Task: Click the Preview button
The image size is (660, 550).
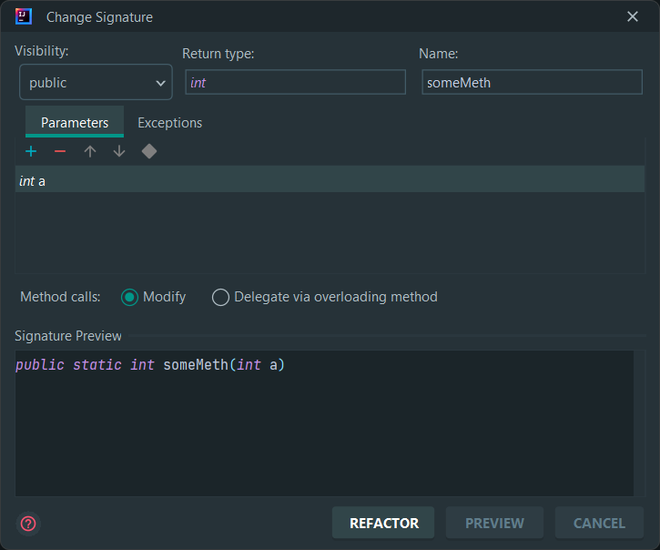Action: (494, 523)
